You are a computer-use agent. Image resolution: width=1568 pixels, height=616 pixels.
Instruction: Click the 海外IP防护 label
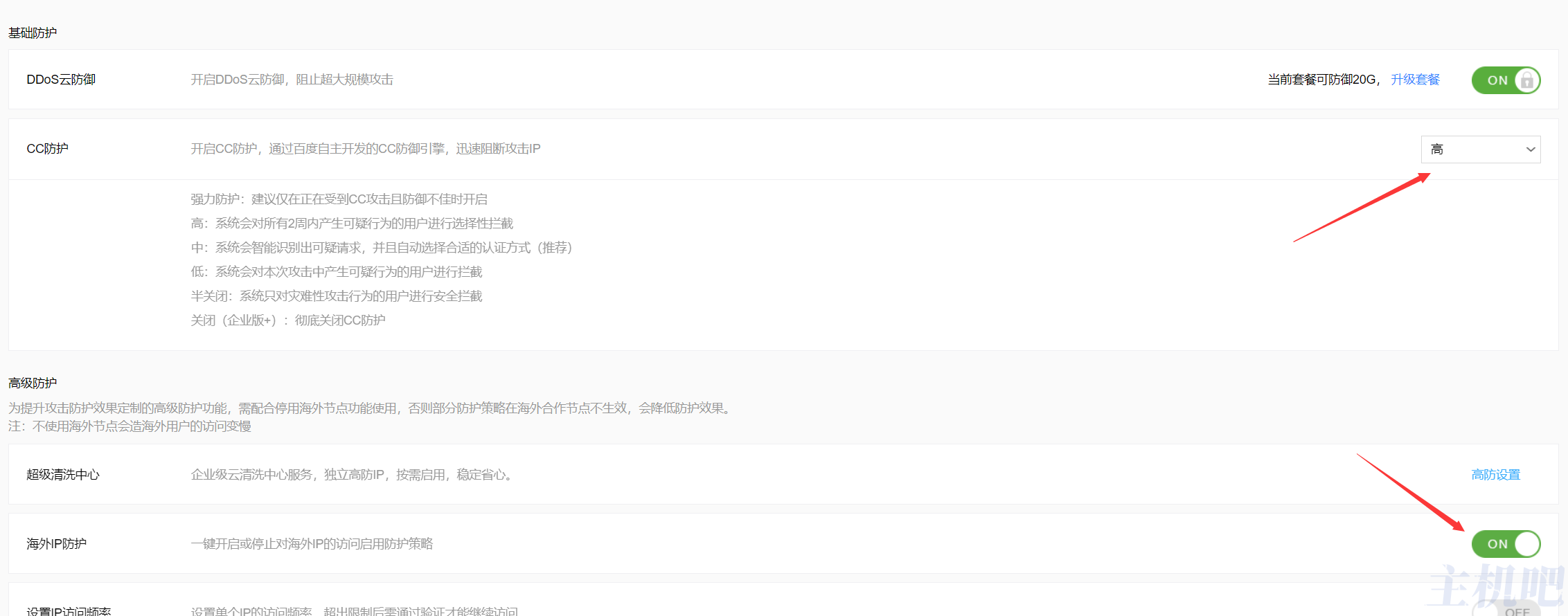56,544
